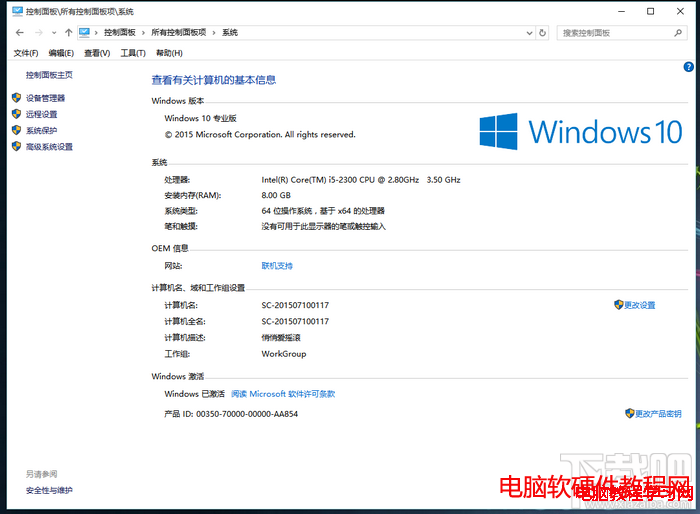
Task: Open the address bar history dropdown
Action: tap(529, 33)
